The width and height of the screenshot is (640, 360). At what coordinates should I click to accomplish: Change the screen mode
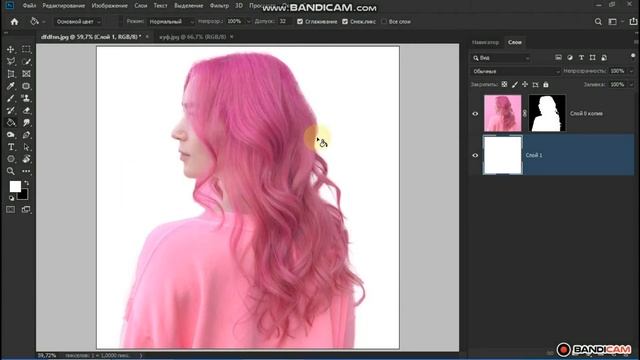[x=26, y=210]
